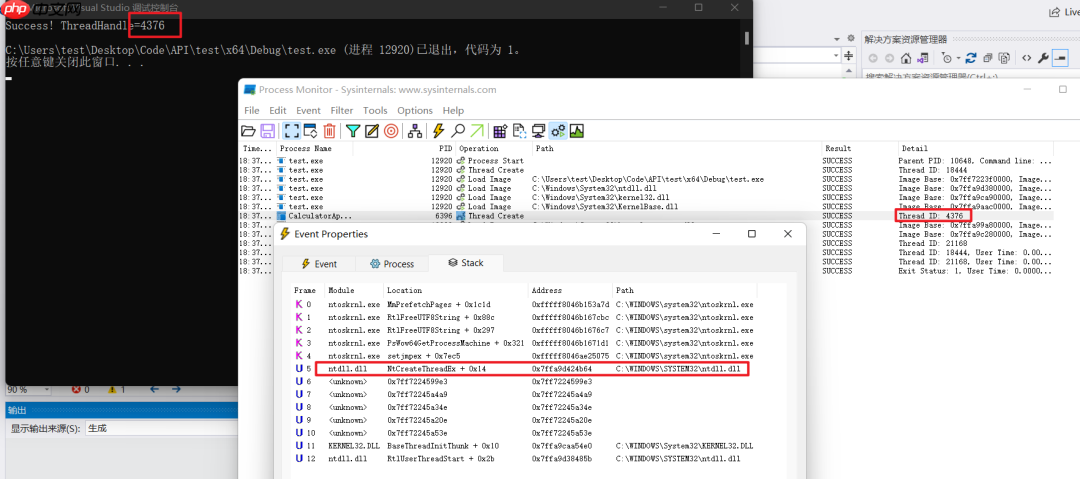Select stack frame 12 RtlUserThreadStart
1080x479 pixels.
click(x=523, y=459)
